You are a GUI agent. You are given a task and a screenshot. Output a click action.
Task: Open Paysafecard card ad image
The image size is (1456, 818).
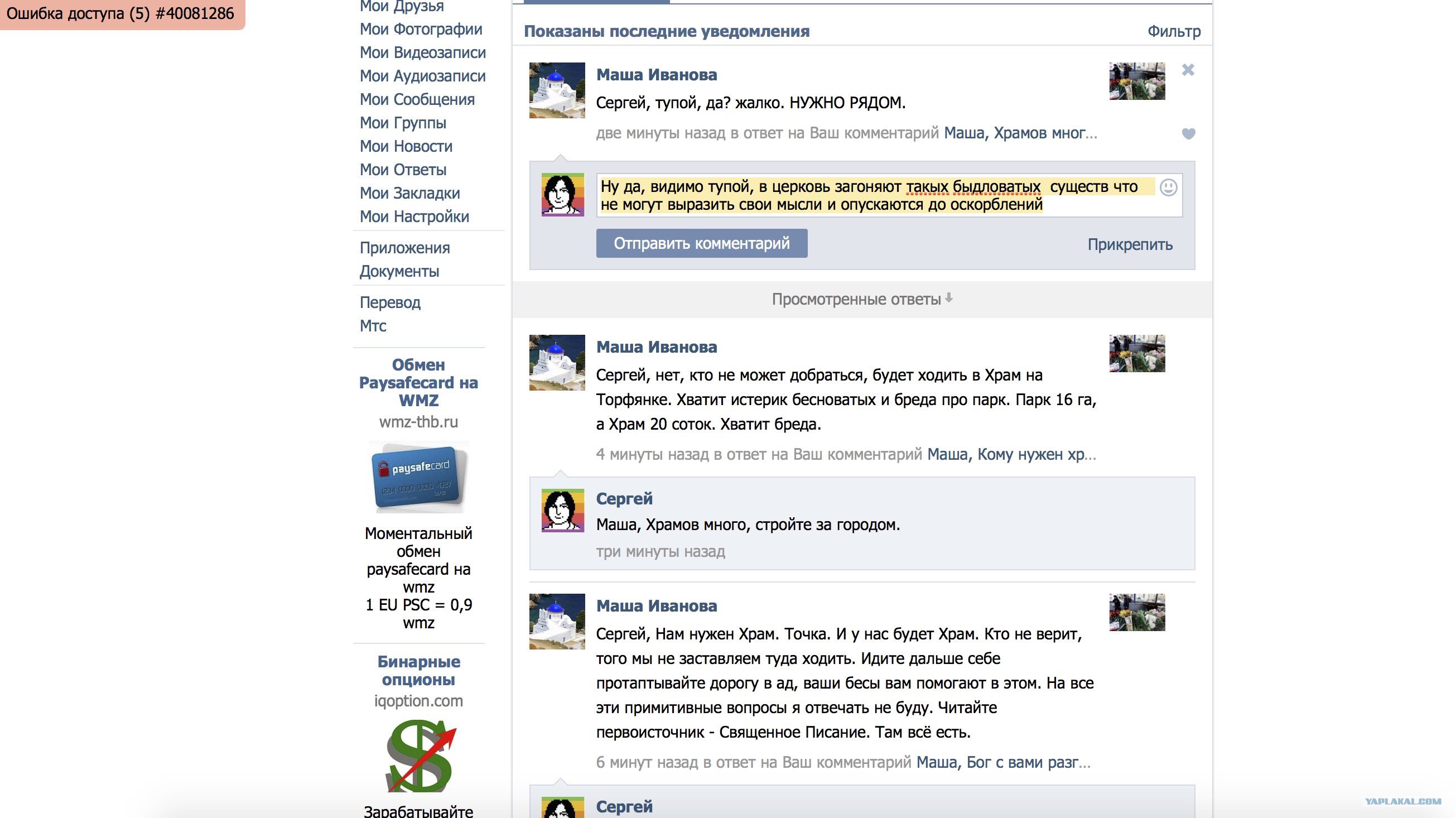click(x=419, y=477)
